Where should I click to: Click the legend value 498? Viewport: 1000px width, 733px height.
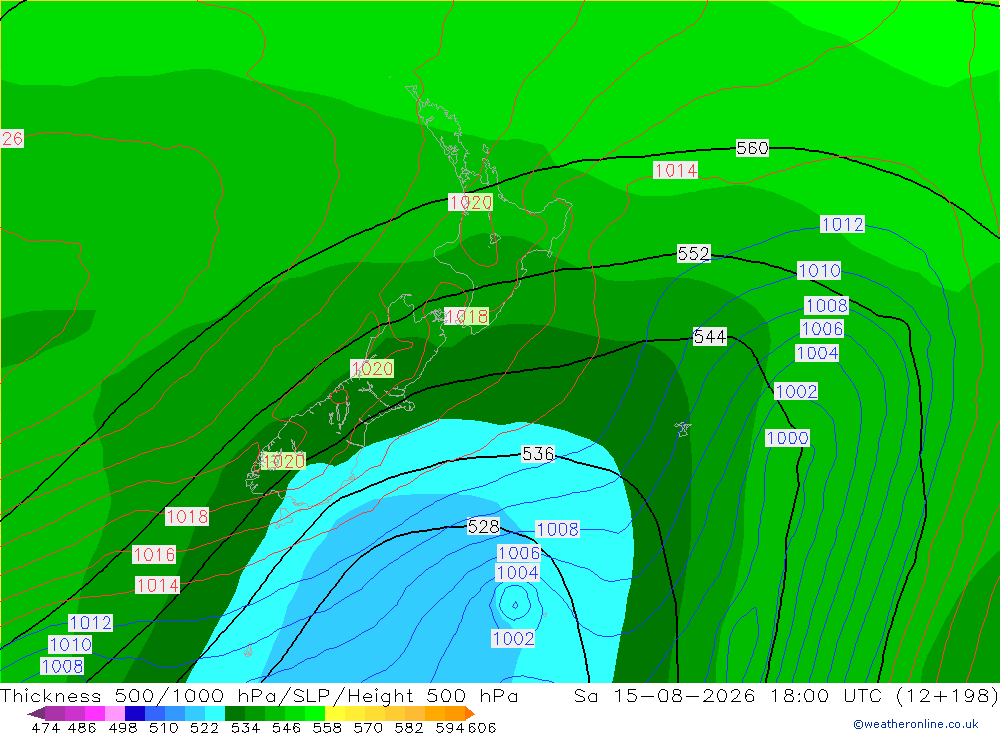pyautogui.click(x=123, y=727)
